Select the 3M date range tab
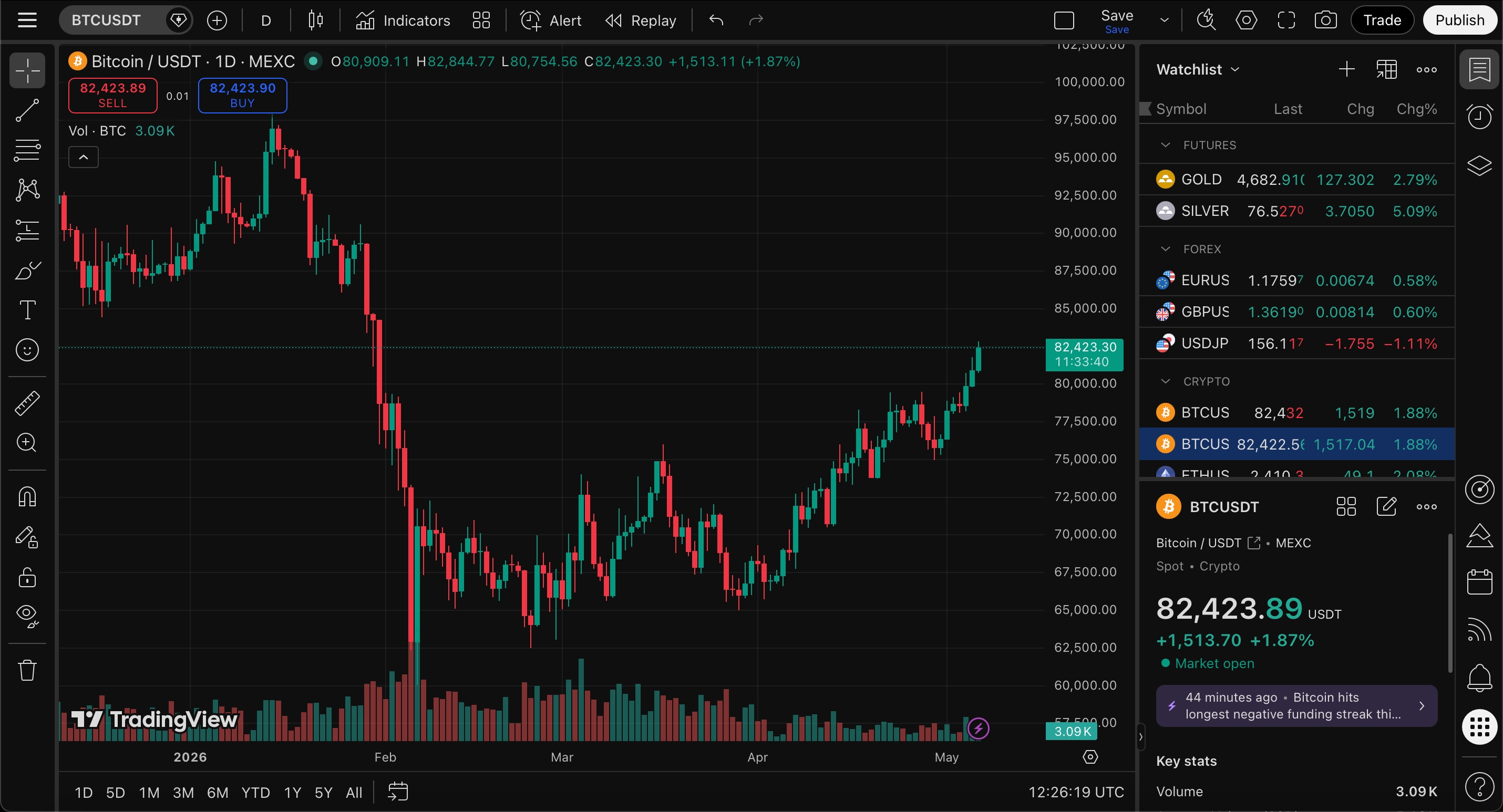Screen dimensions: 1503x812 pos(183,793)
